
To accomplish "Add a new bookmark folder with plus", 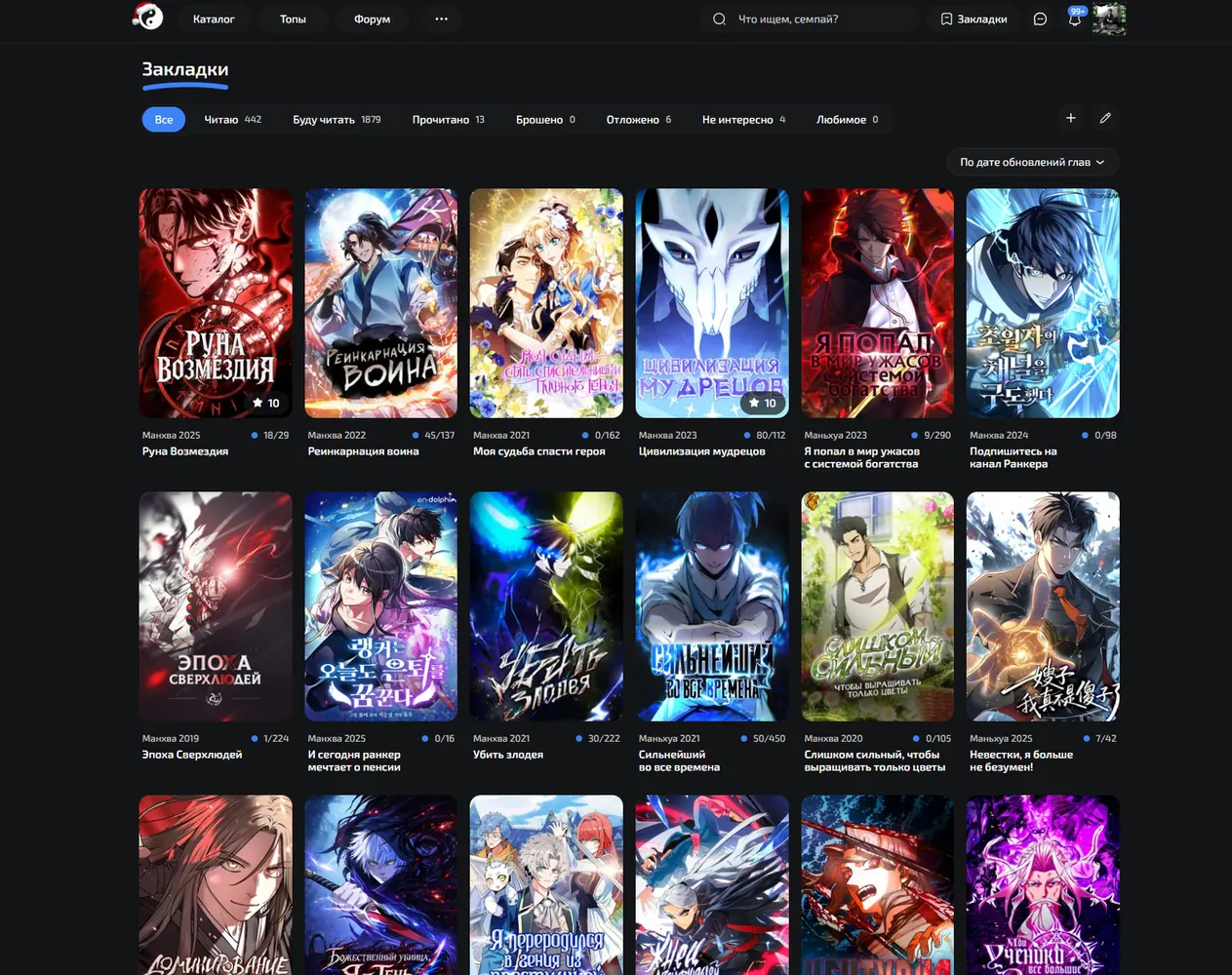I will click(x=1070, y=118).
